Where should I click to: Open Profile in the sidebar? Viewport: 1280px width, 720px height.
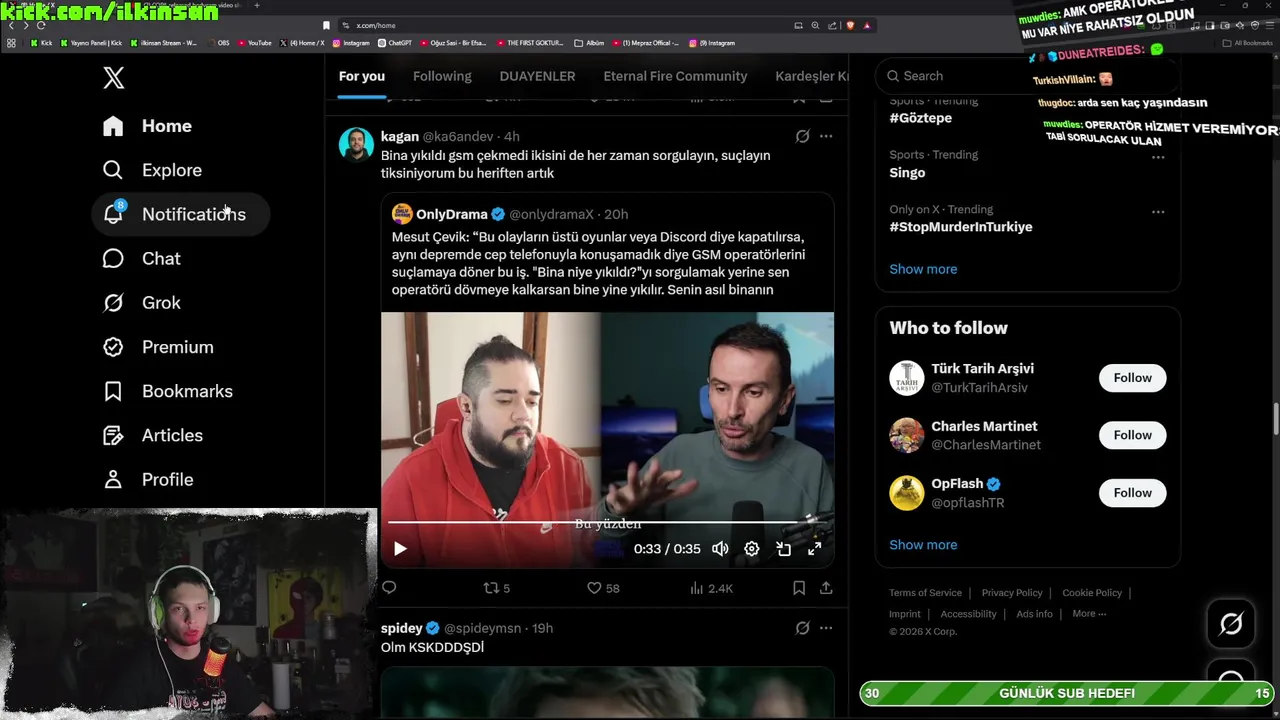[x=147, y=479]
